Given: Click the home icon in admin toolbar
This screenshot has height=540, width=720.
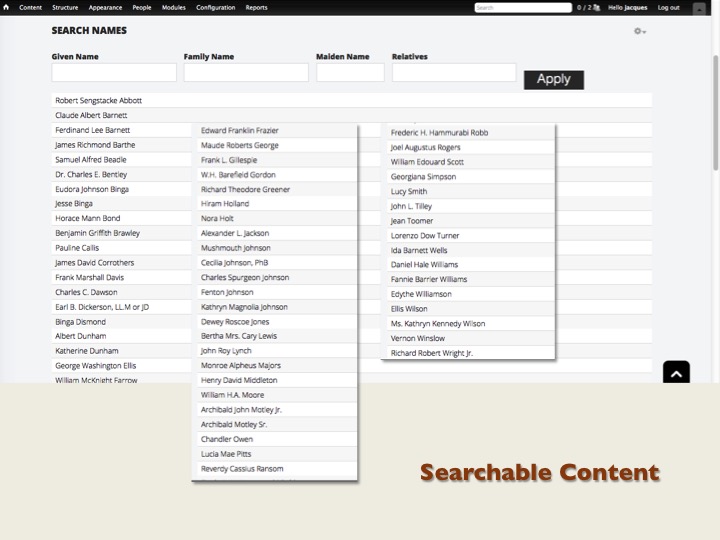Looking at the screenshot, I should (x=7, y=7).
